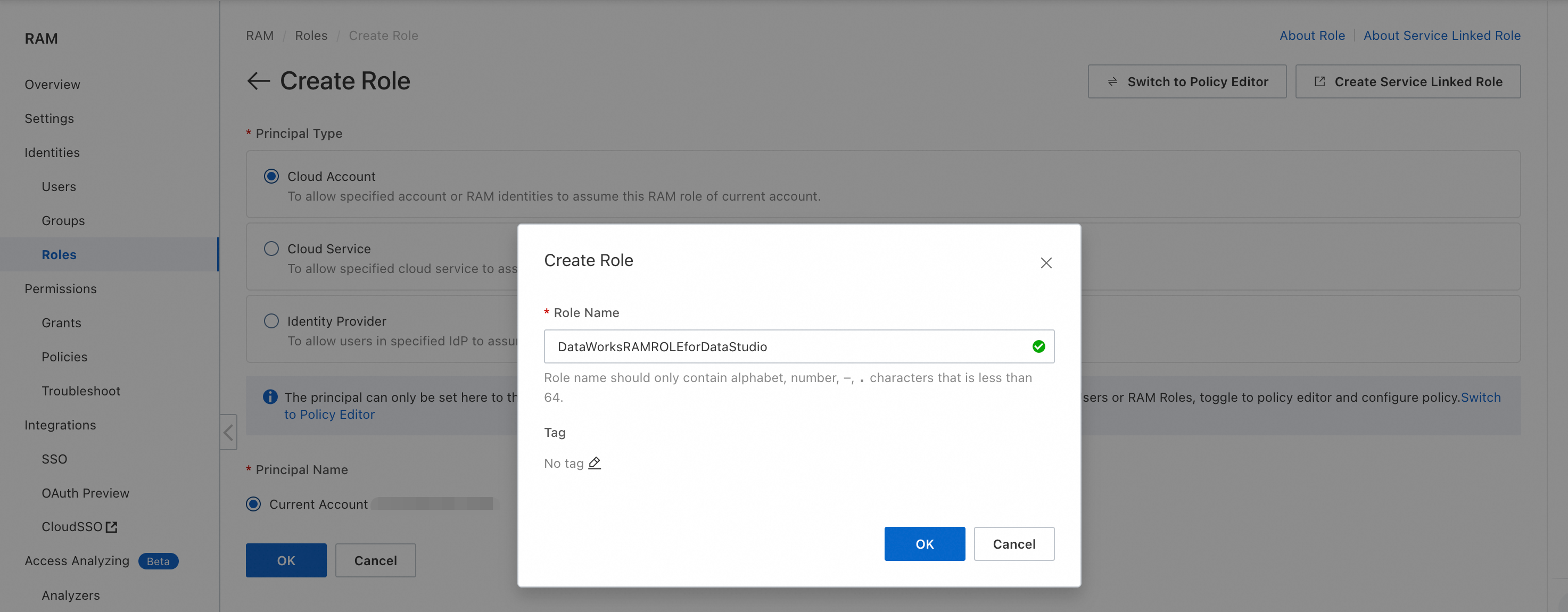
Task: Open the Roles item in sidebar
Action: pyautogui.click(x=59, y=254)
